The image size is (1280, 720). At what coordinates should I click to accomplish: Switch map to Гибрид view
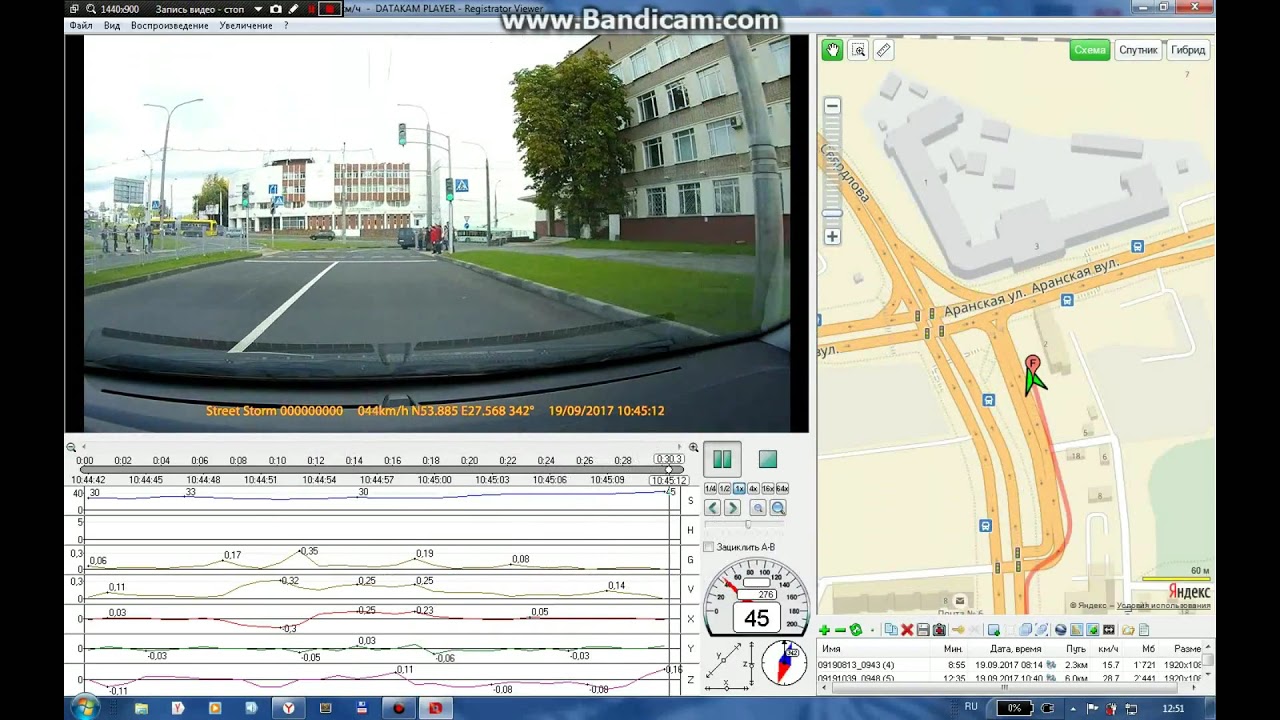click(1188, 50)
